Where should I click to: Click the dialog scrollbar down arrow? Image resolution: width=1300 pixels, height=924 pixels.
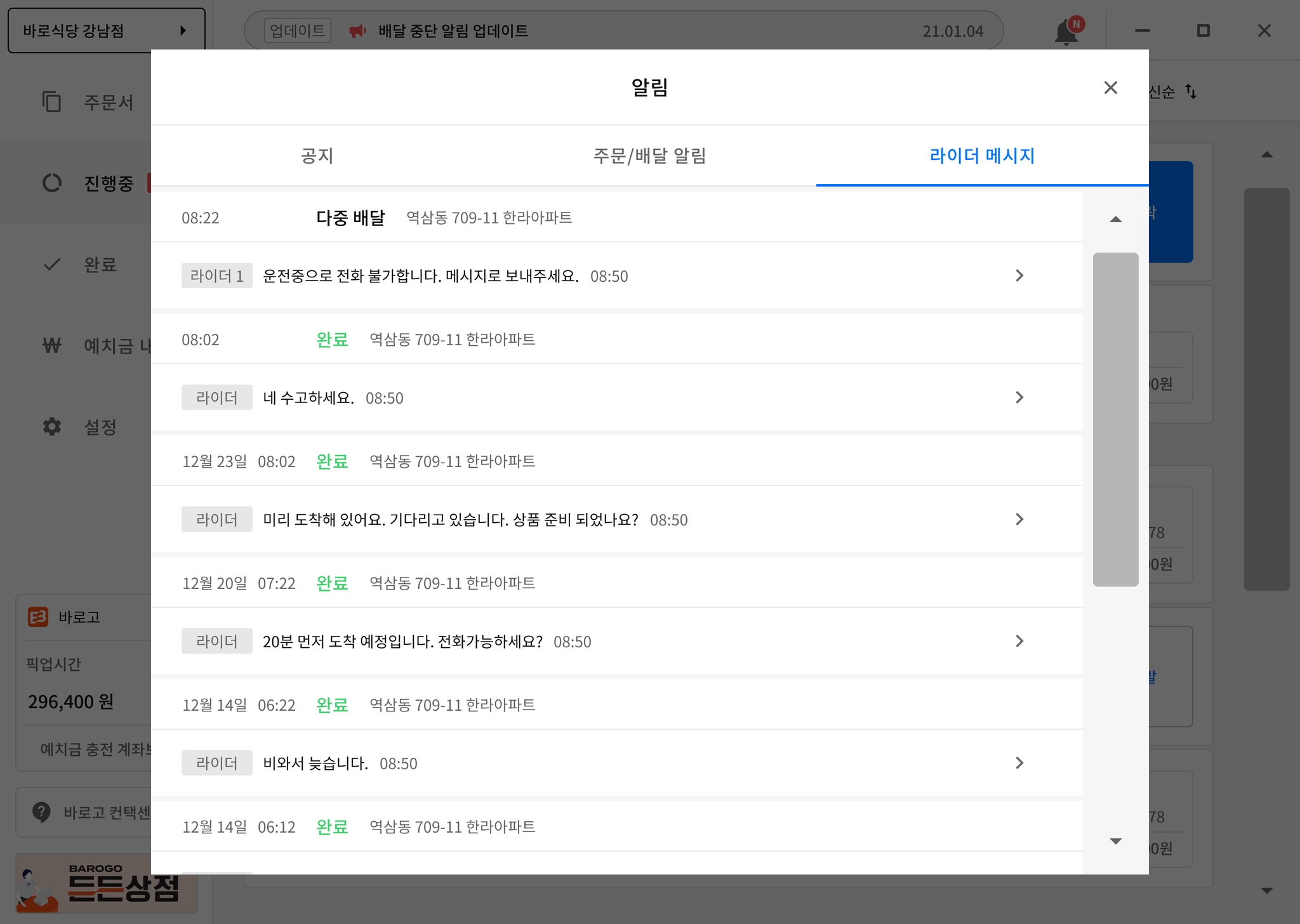[1115, 841]
